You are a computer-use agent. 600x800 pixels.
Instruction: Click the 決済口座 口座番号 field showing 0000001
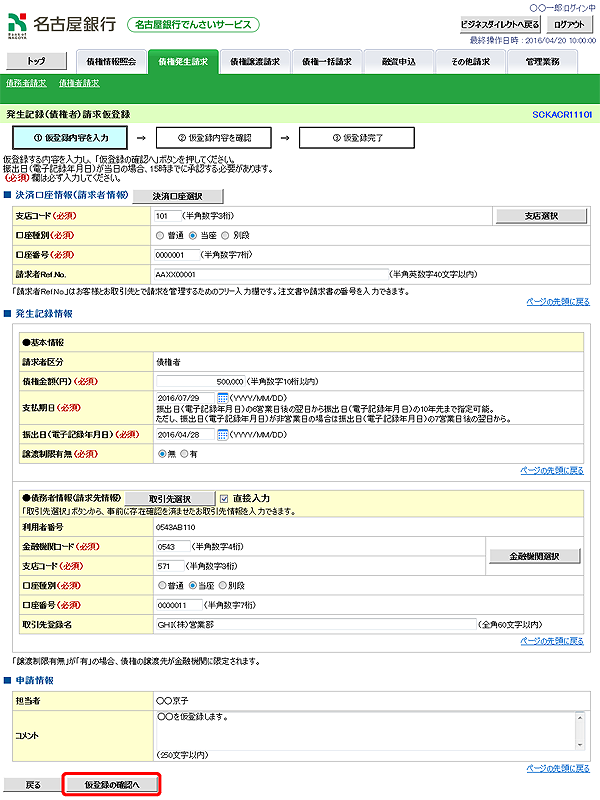click(177, 255)
